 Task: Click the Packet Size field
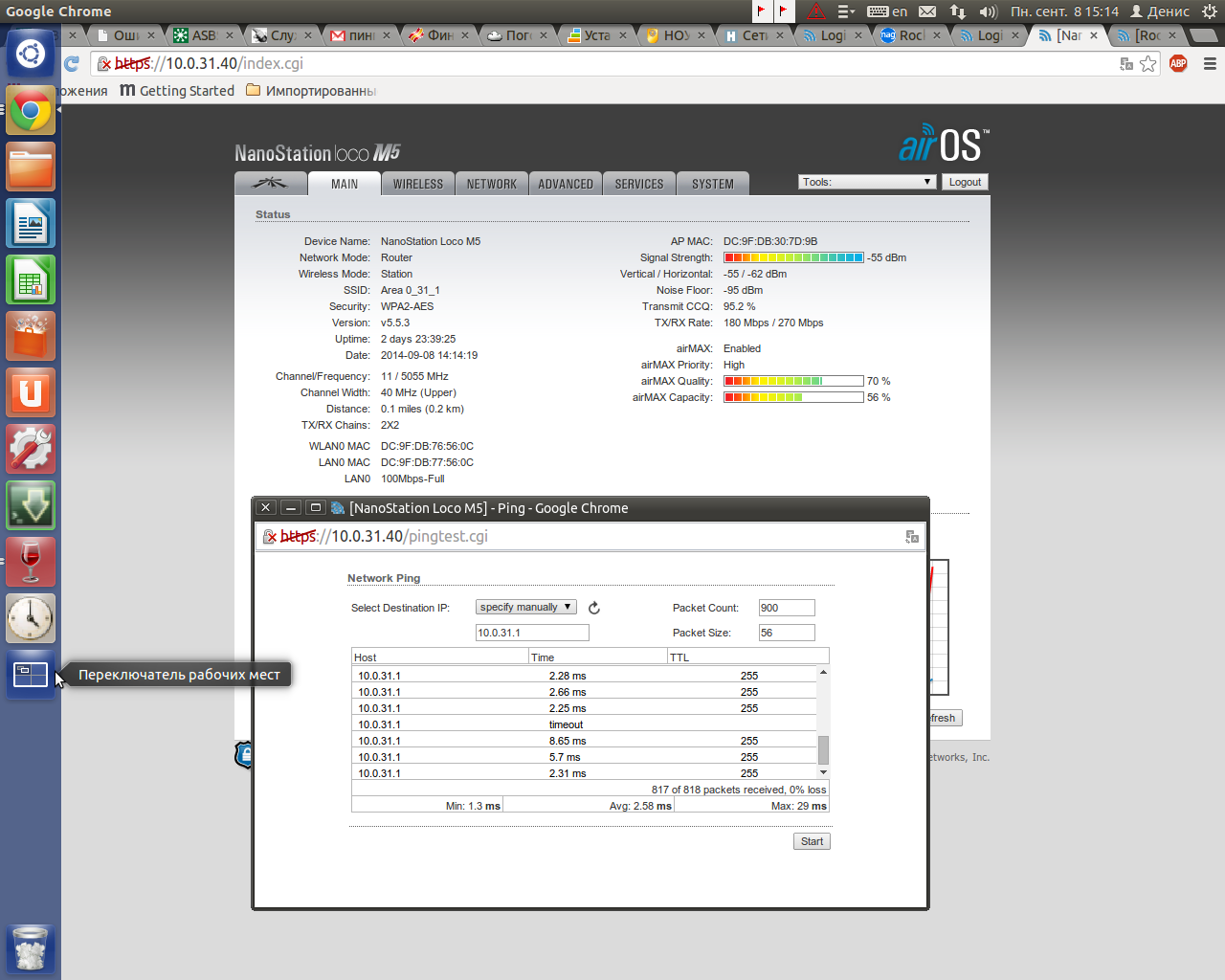coord(787,633)
